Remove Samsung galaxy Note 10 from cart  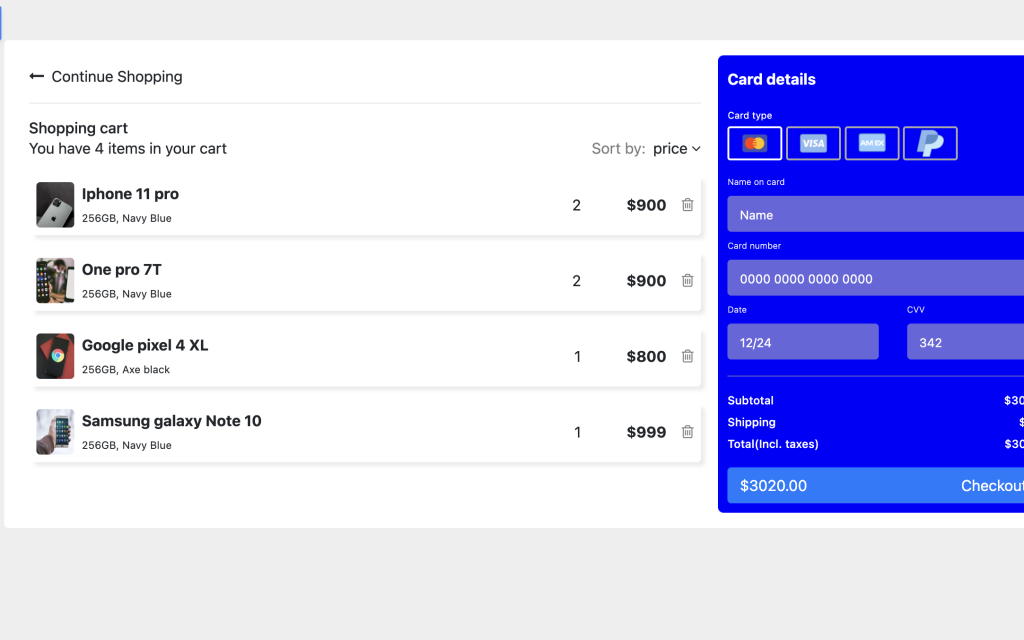(x=687, y=431)
